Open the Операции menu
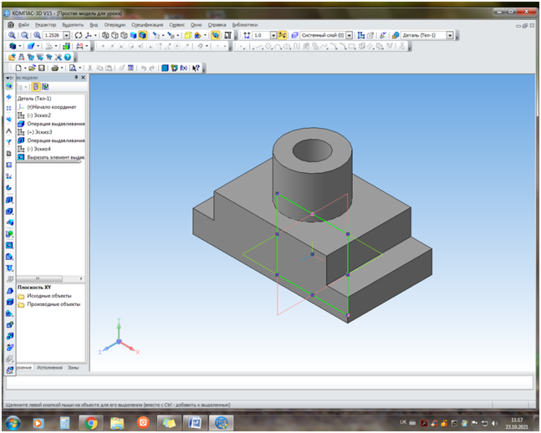 115,25
